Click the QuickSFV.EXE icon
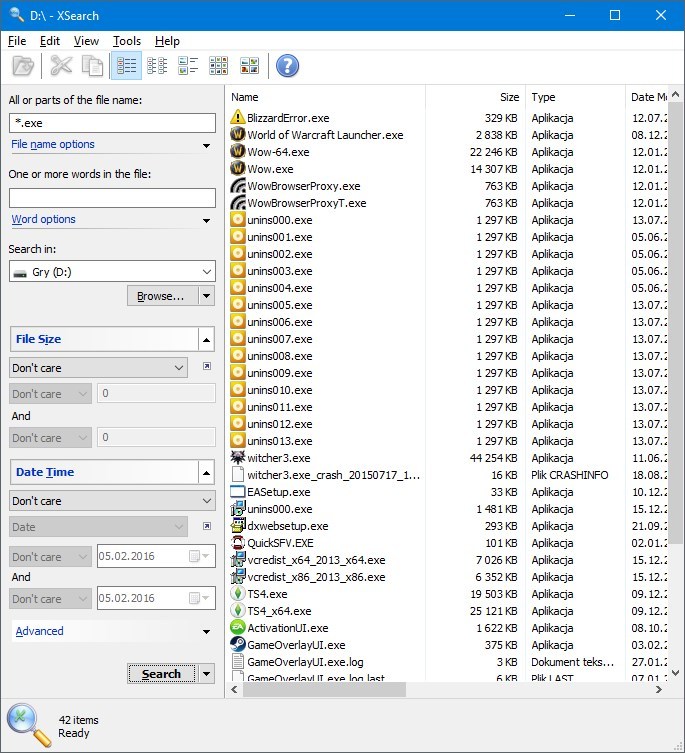This screenshot has width=685, height=753. tap(238, 542)
